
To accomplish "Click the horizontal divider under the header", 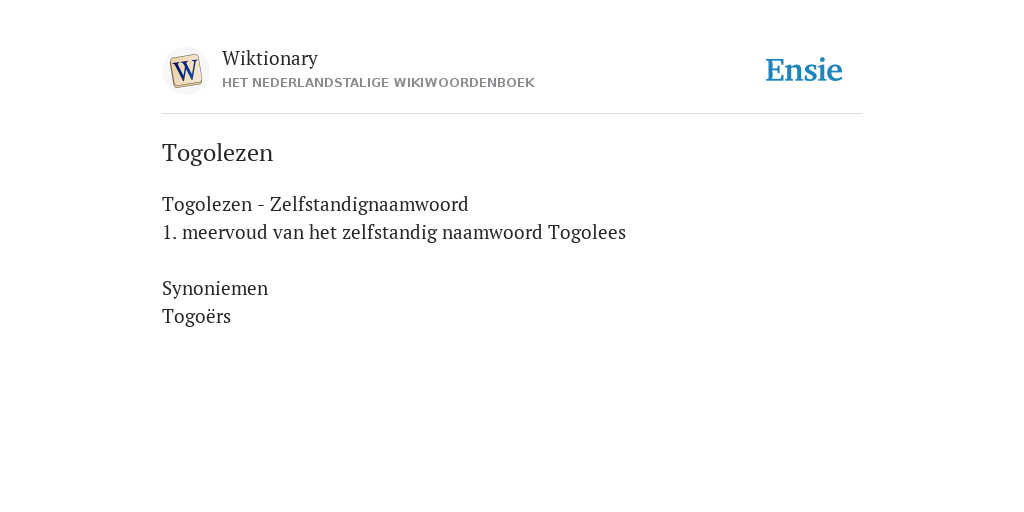I will 512,114.
